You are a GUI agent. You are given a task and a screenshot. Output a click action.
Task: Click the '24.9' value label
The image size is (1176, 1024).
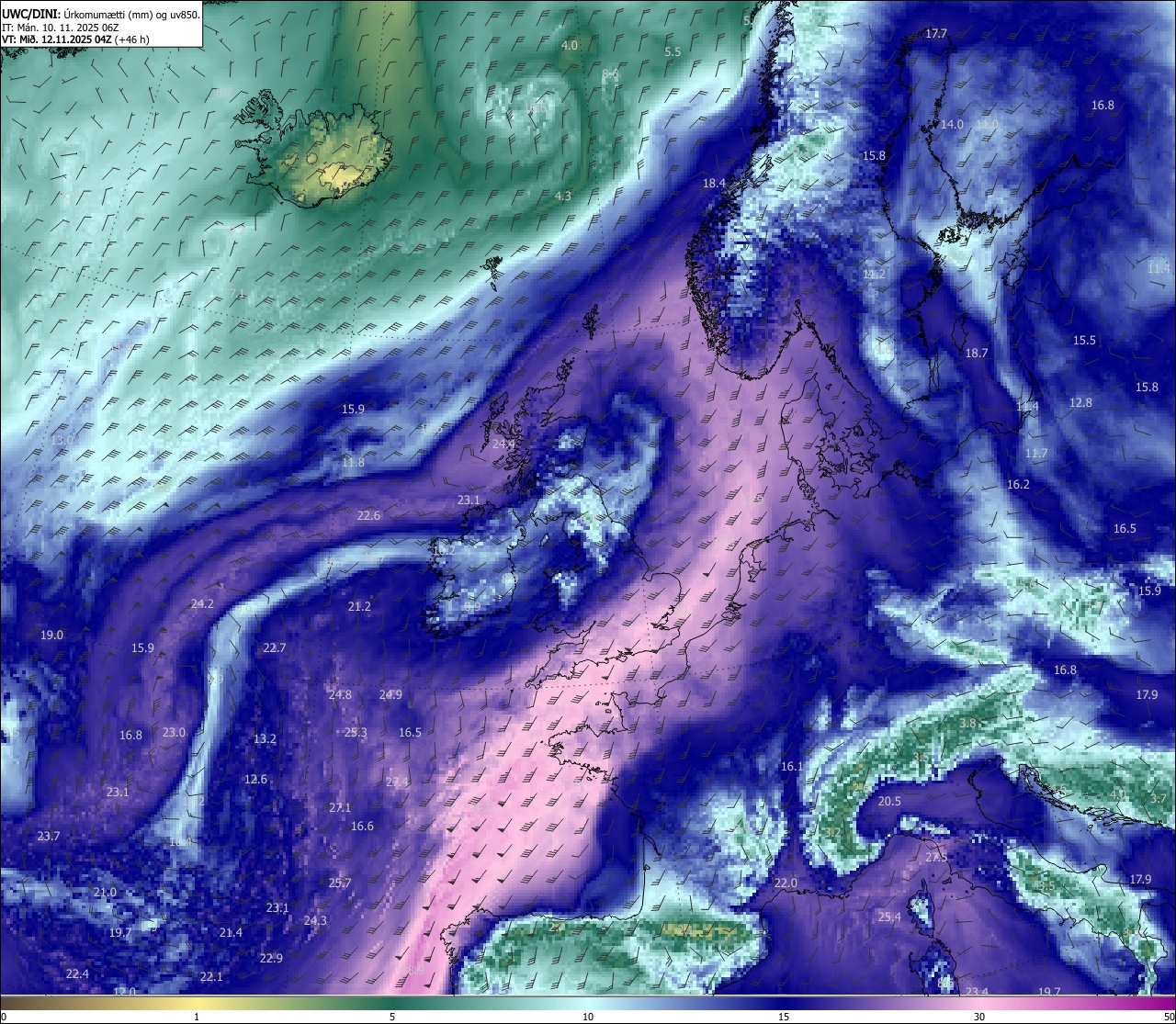point(390,695)
